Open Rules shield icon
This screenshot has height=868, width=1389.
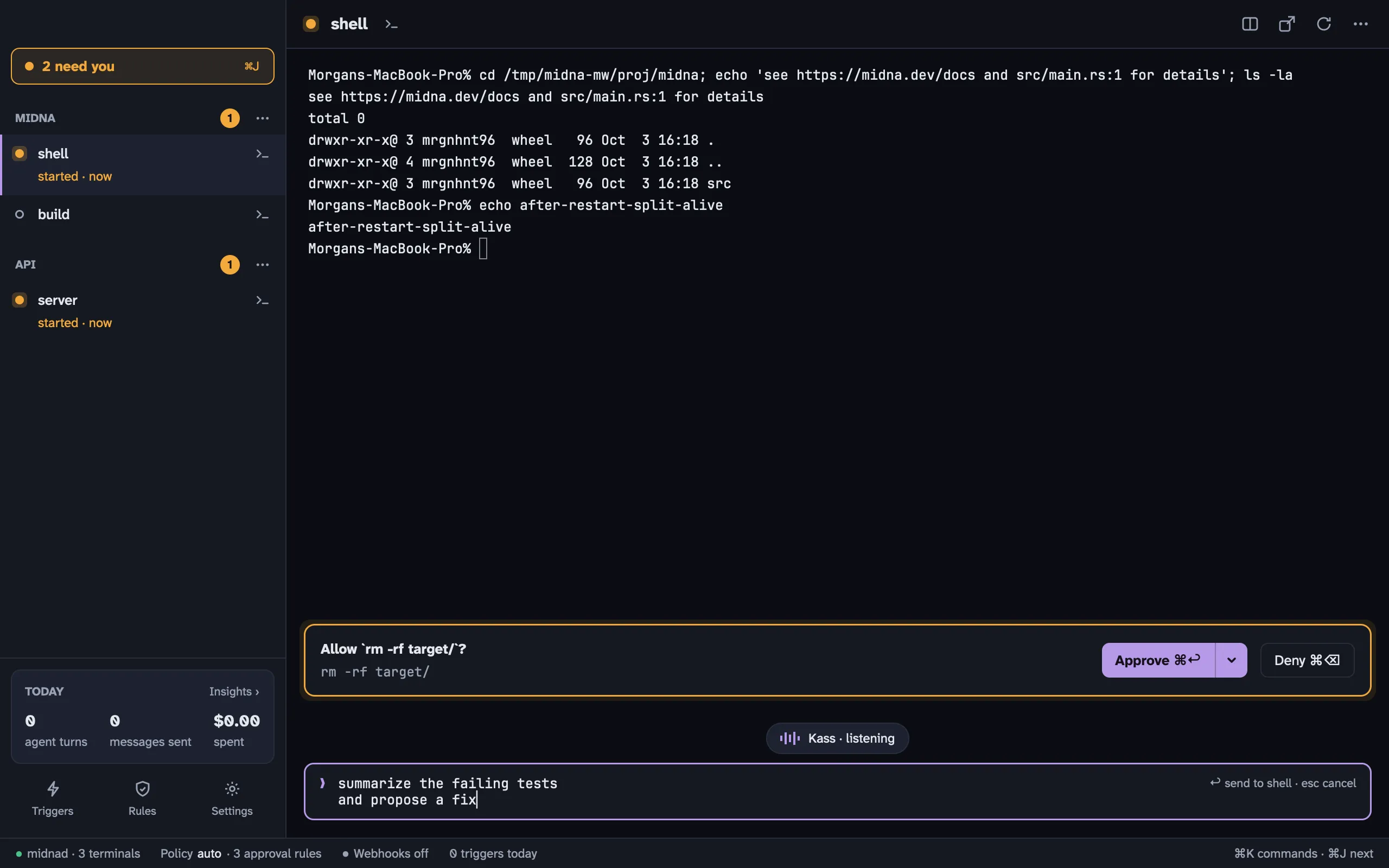pyautogui.click(x=142, y=798)
